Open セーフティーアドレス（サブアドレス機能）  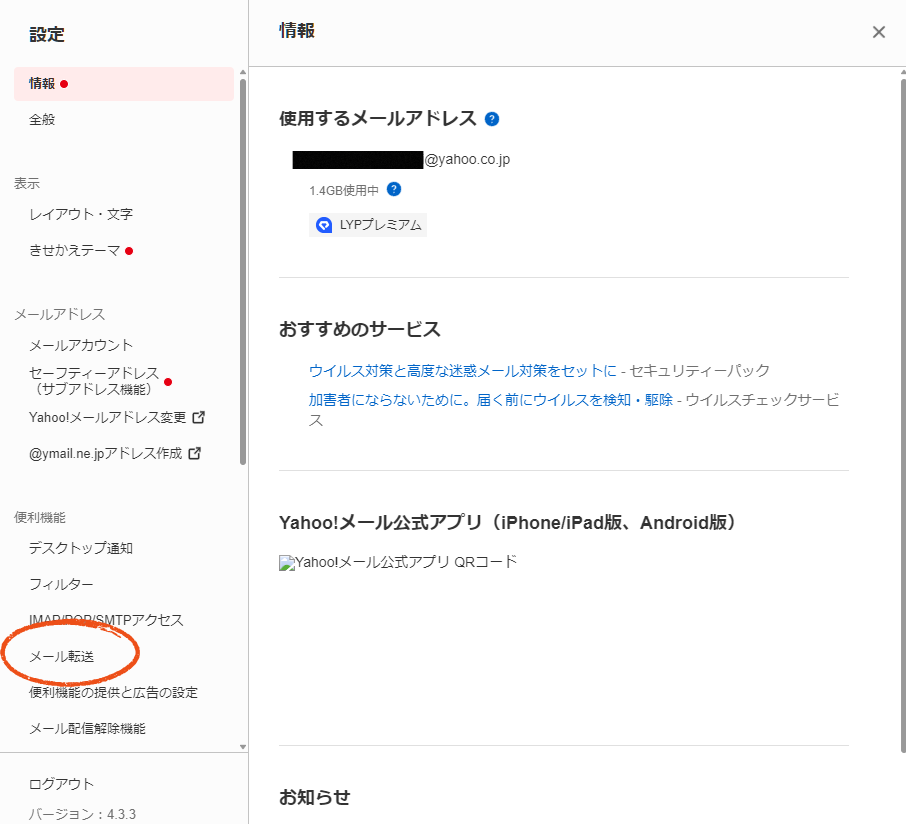click(x=94, y=381)
